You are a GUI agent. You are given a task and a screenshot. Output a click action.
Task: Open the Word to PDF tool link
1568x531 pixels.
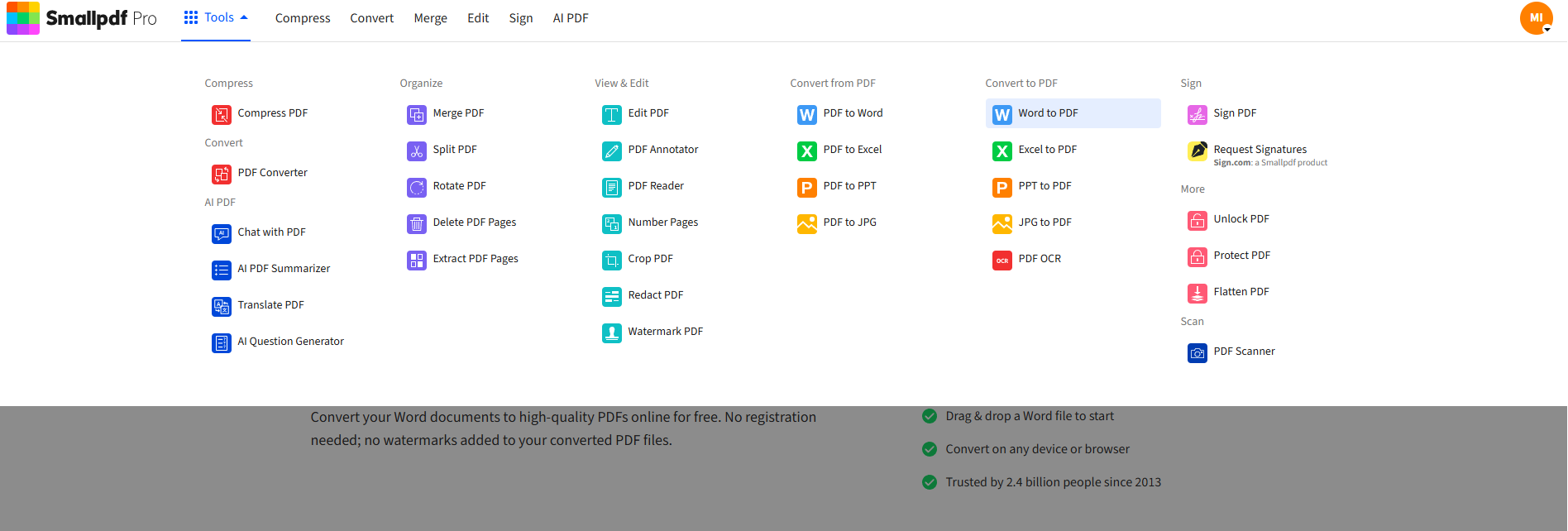1073,113
